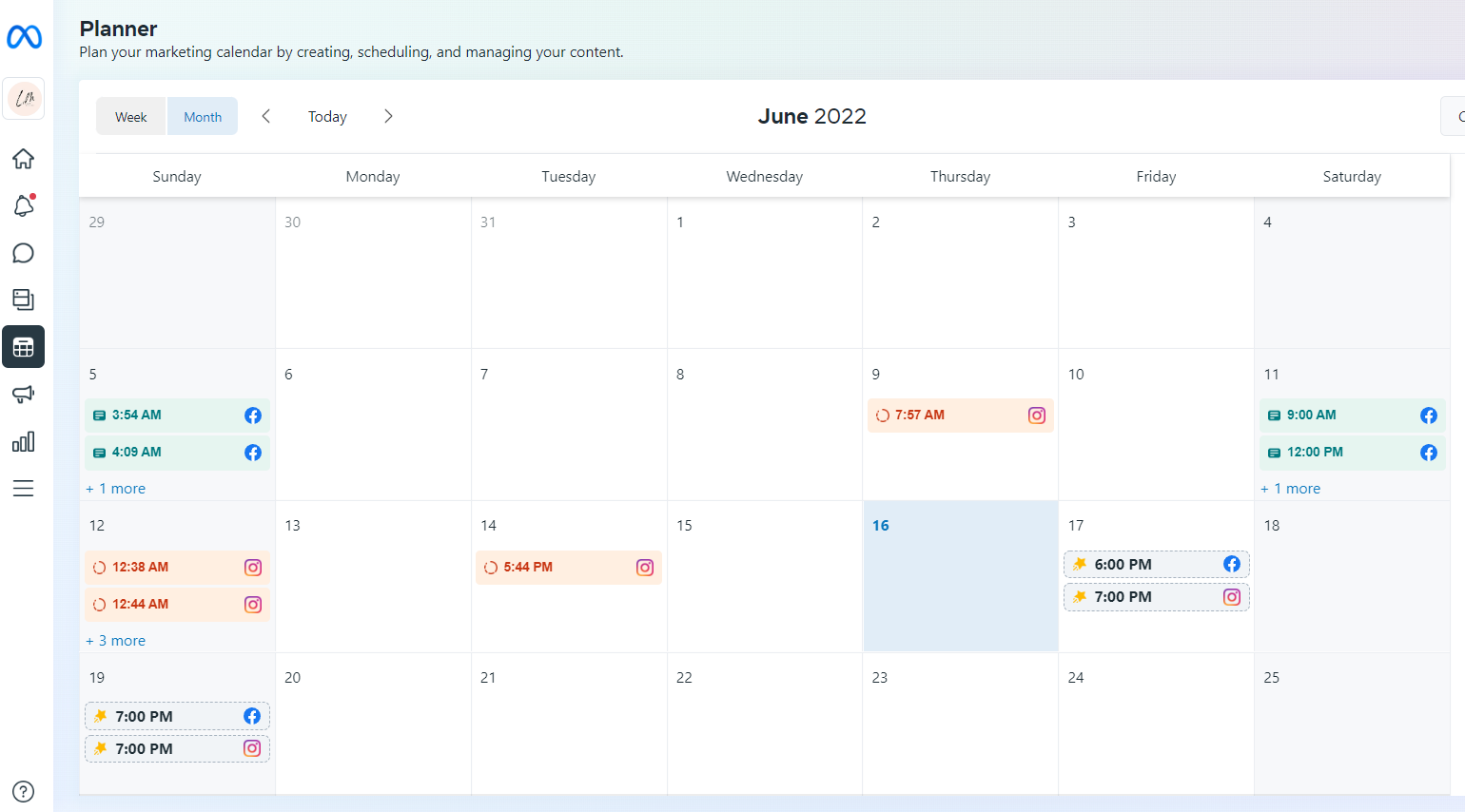
Task: Open Ads megaphone icon
Action: click(x=24, y=395)
